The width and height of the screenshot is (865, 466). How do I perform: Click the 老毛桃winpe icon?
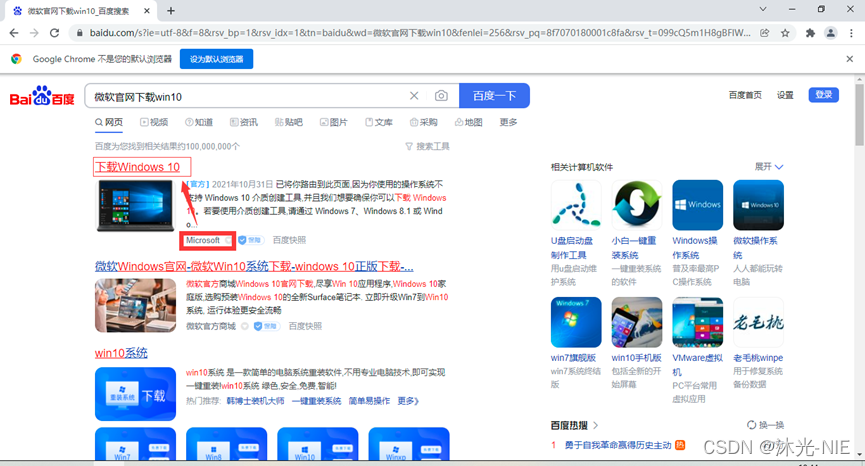click(x=758, y=322)
